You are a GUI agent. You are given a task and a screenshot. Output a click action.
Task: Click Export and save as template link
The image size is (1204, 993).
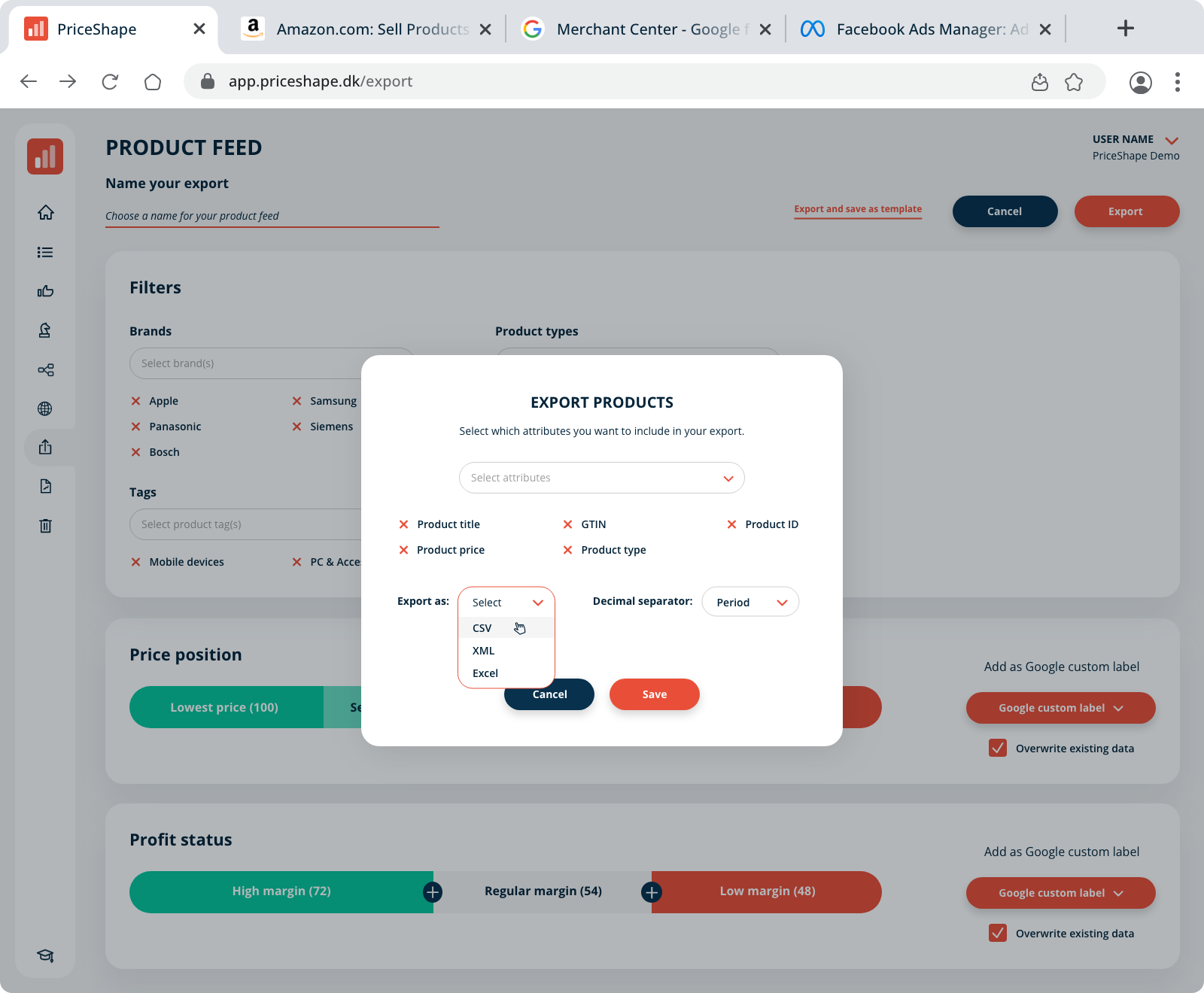pos(858,209)
